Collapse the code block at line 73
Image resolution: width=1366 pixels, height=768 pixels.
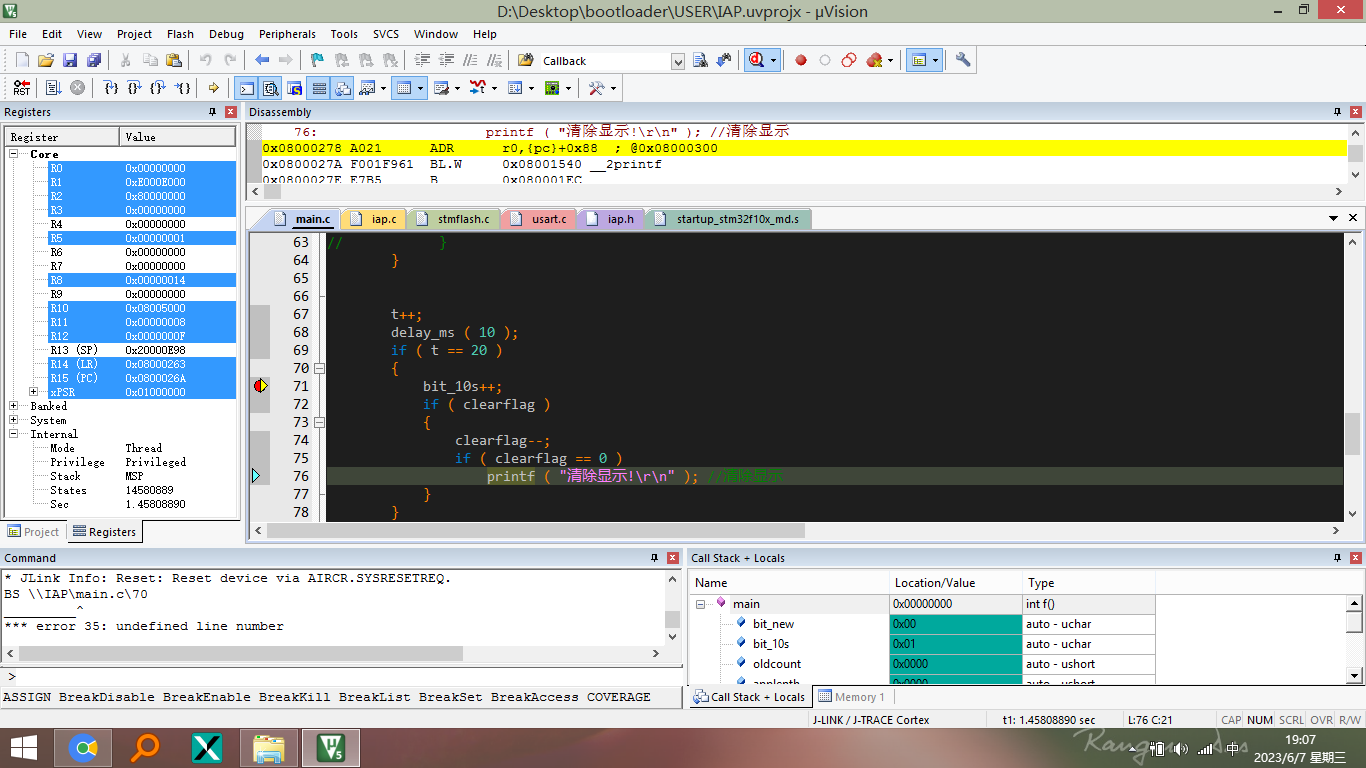click(320, 422)
